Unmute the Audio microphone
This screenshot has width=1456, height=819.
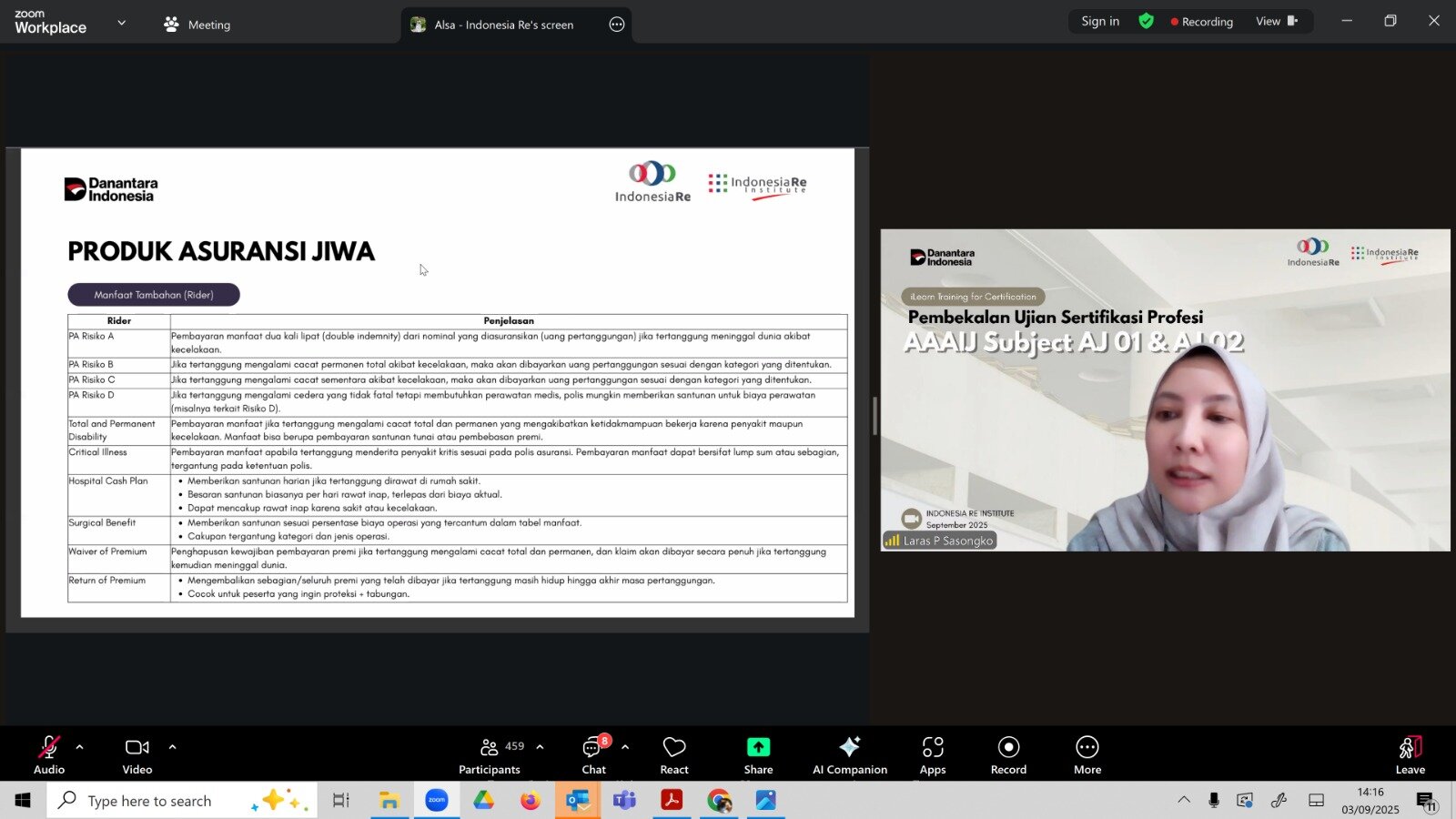(49, 754)
